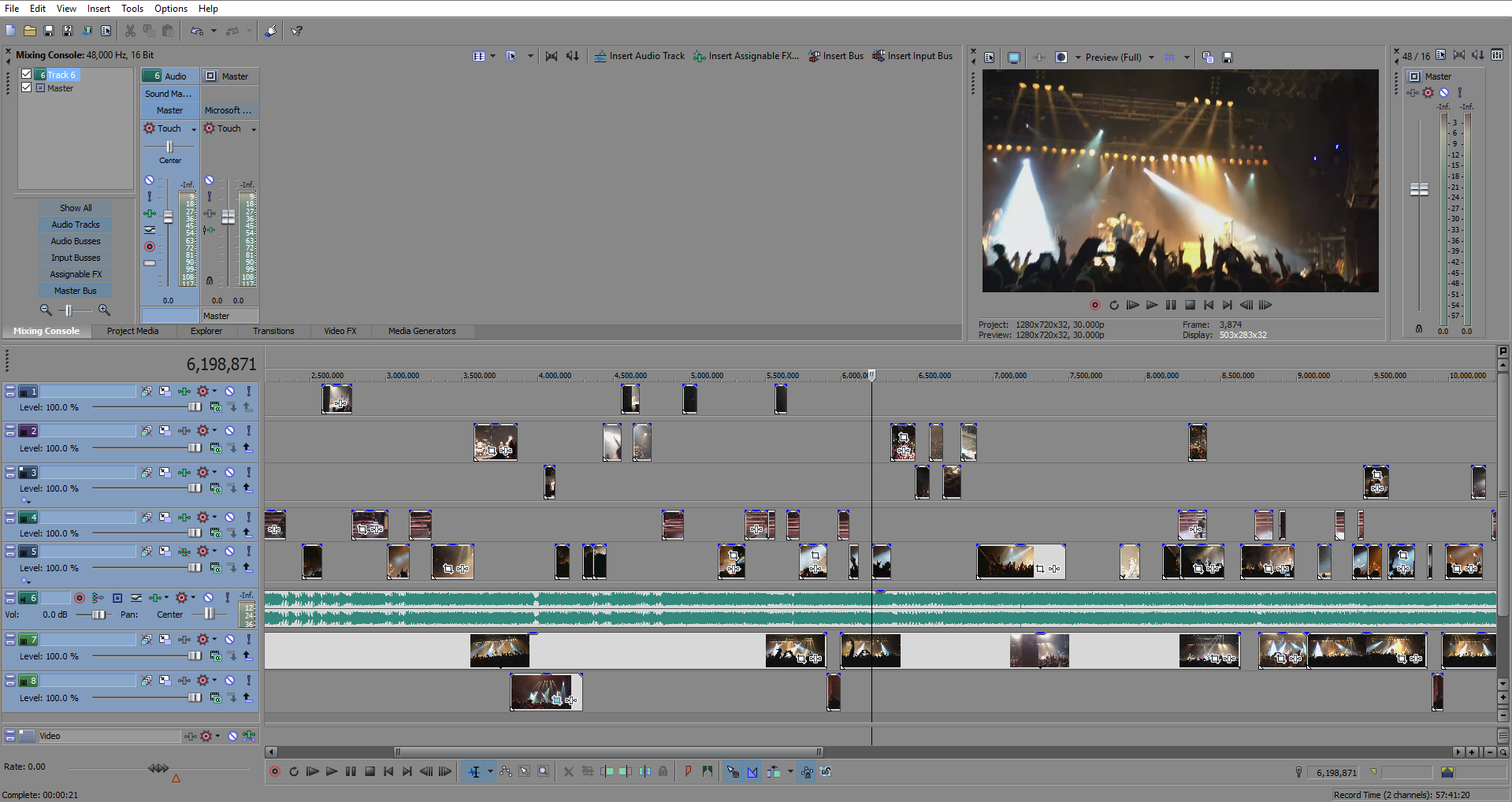Click Split Screen View icon in preview
Image resolution: width=1512 pixels, height=802 pixels.
(x=1061, y=57)
